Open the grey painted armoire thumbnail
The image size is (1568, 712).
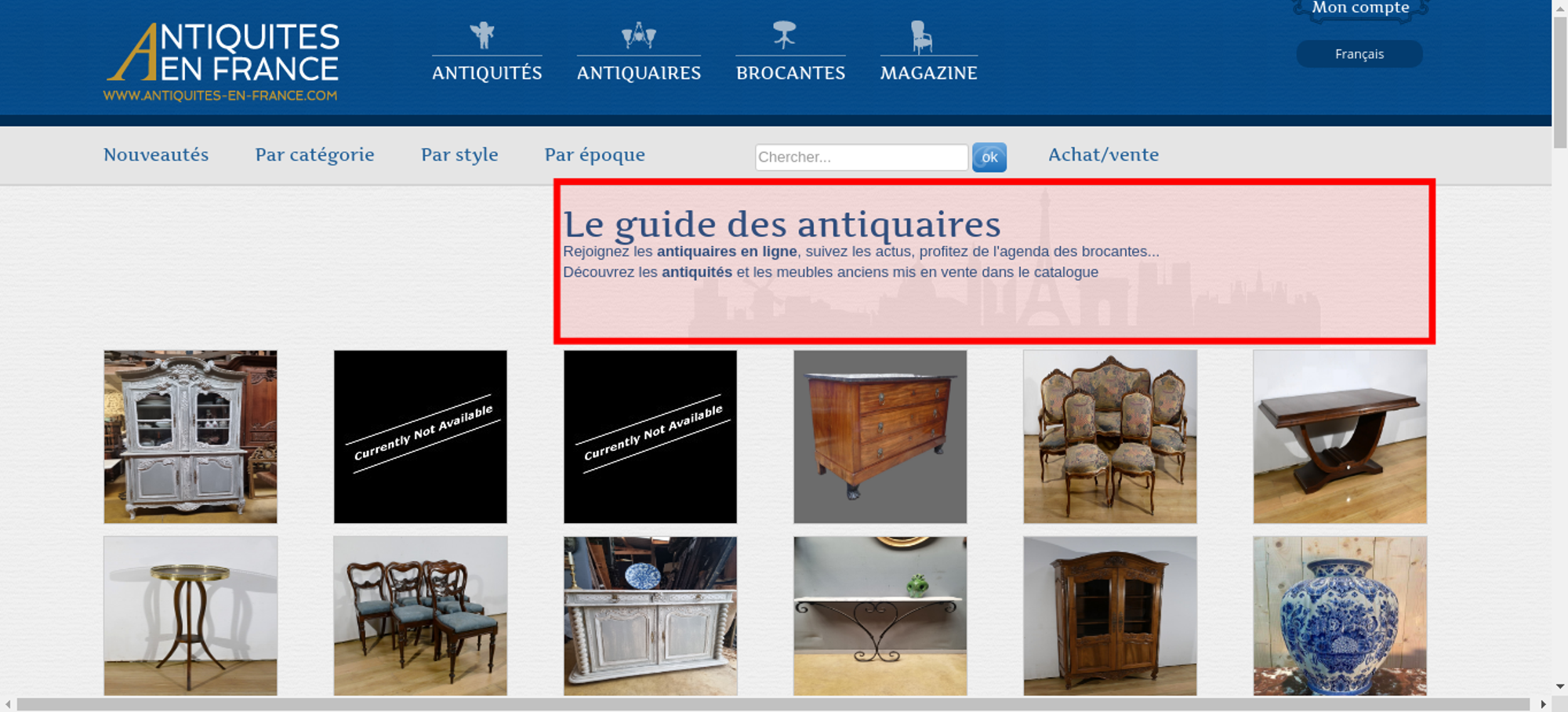191,437
